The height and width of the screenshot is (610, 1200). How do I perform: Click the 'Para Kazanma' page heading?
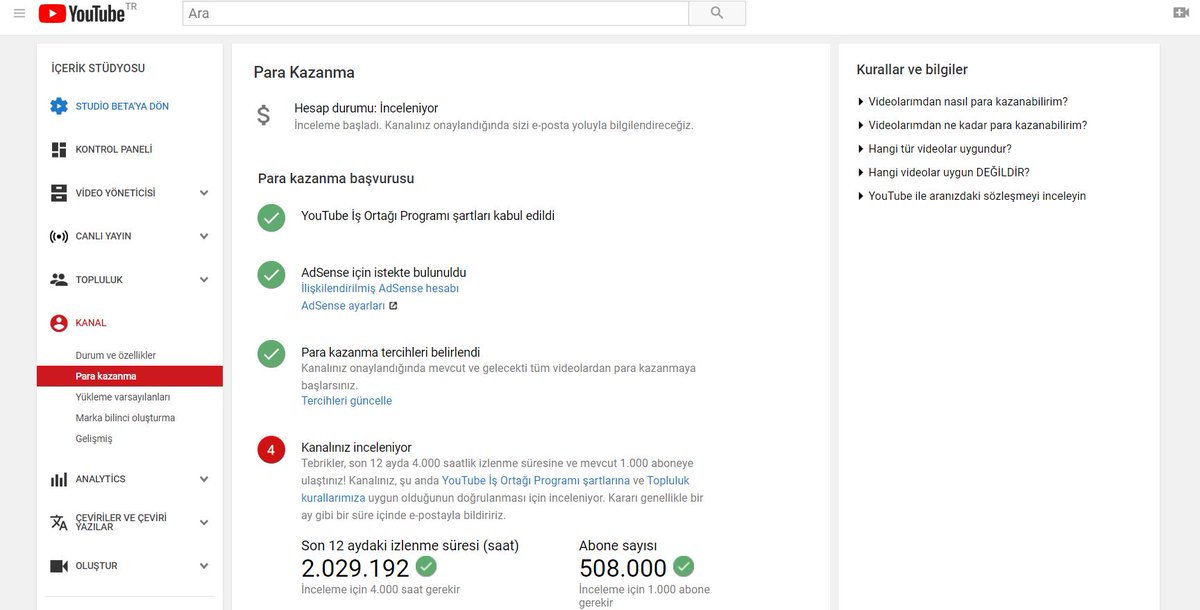(x=304, y=72)
